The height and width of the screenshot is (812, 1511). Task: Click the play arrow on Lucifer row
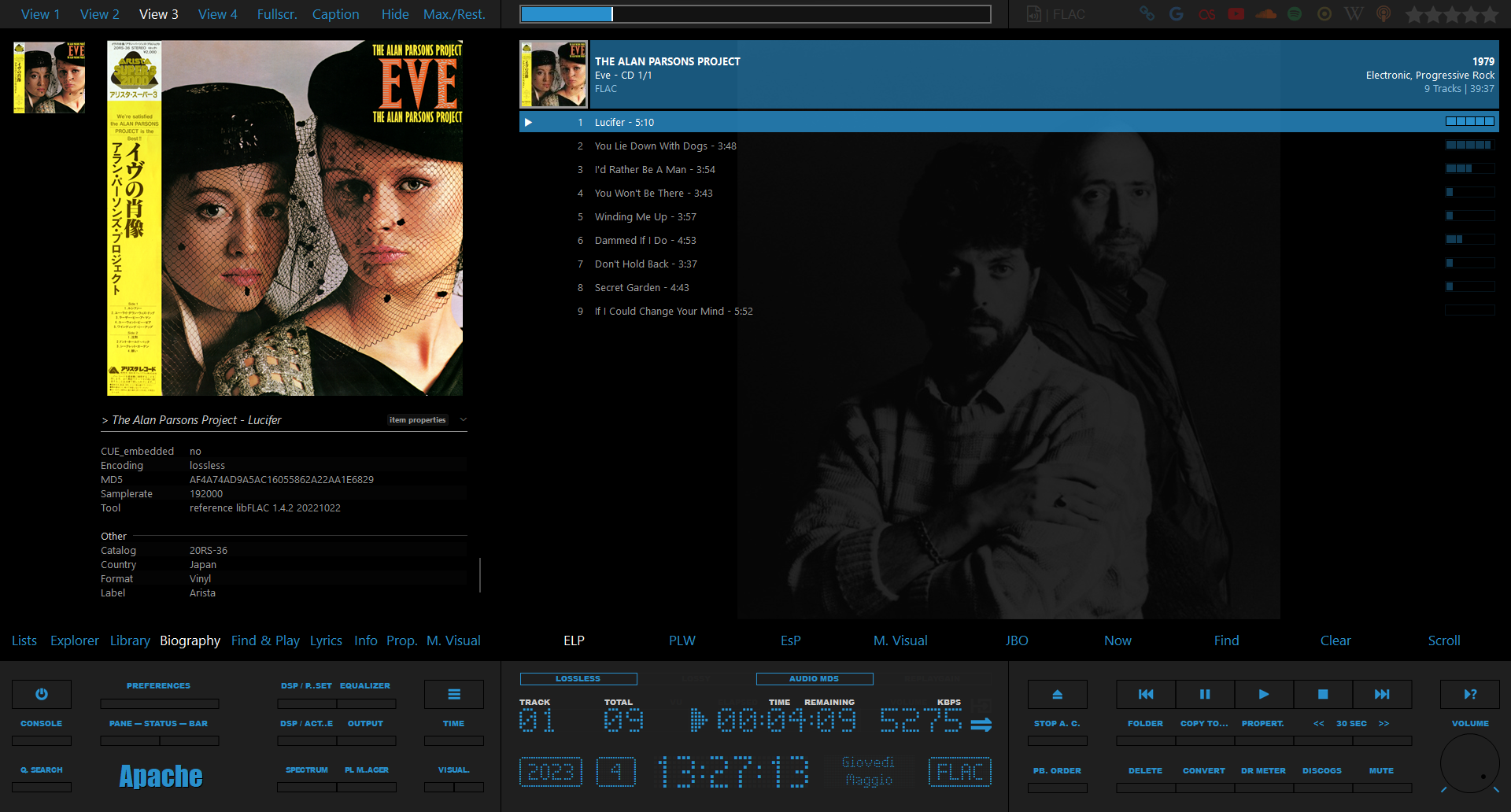pyautogui.click(x=529, y=122)
